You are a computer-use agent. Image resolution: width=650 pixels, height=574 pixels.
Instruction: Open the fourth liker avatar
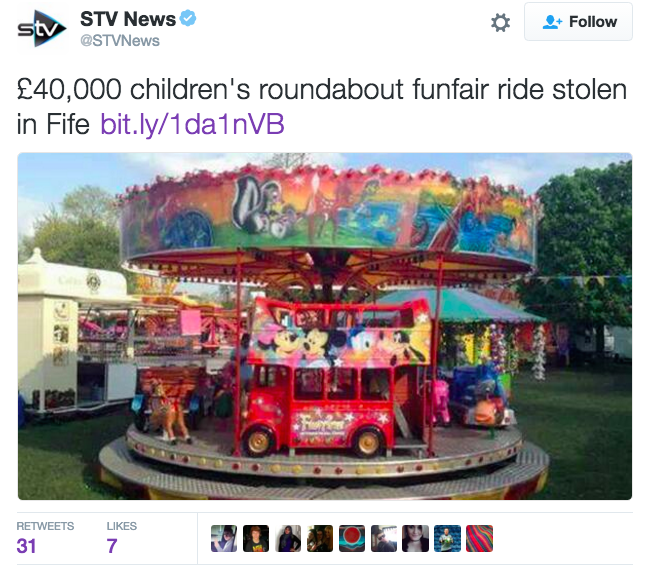(320, 538)
